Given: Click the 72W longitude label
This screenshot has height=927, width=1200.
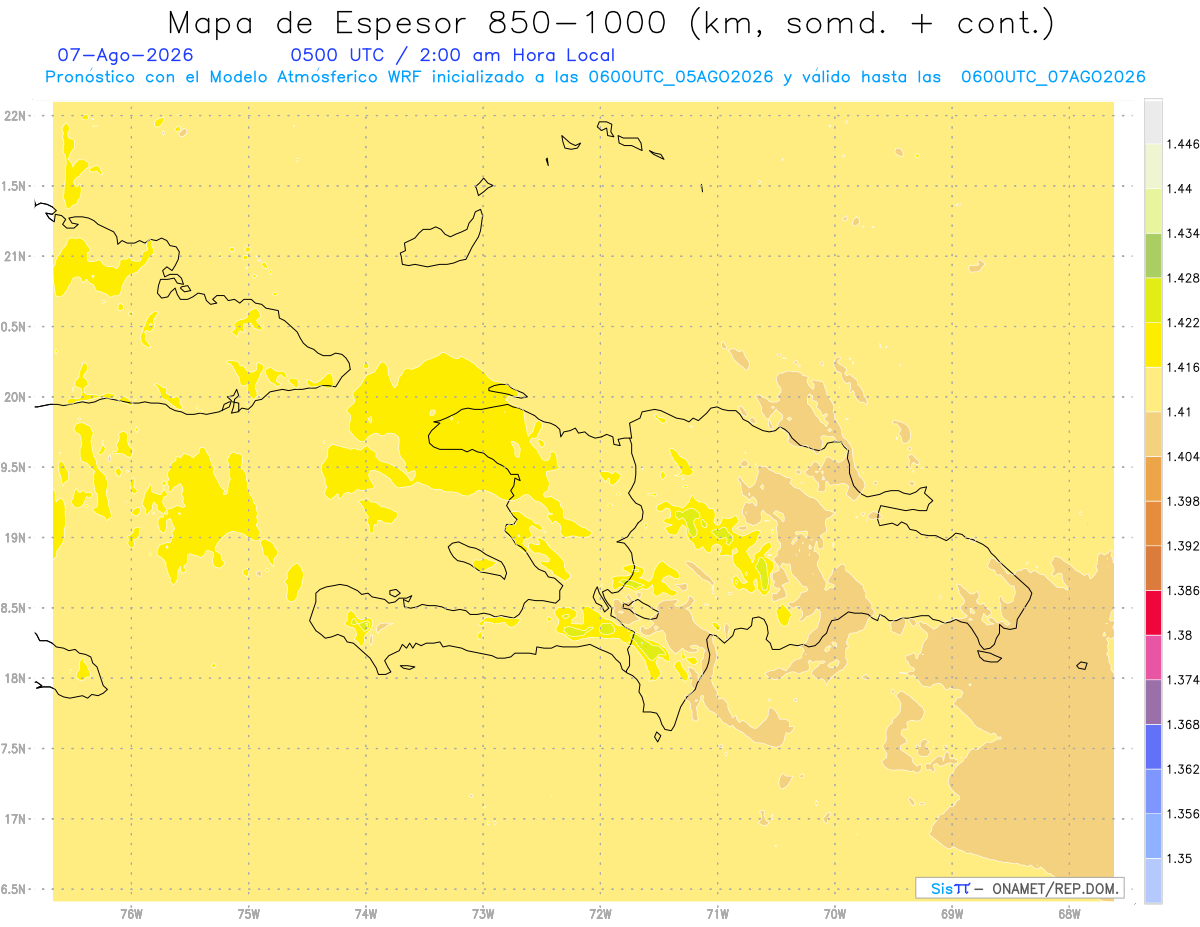Looking at the screenshot, I should [600, 913].
